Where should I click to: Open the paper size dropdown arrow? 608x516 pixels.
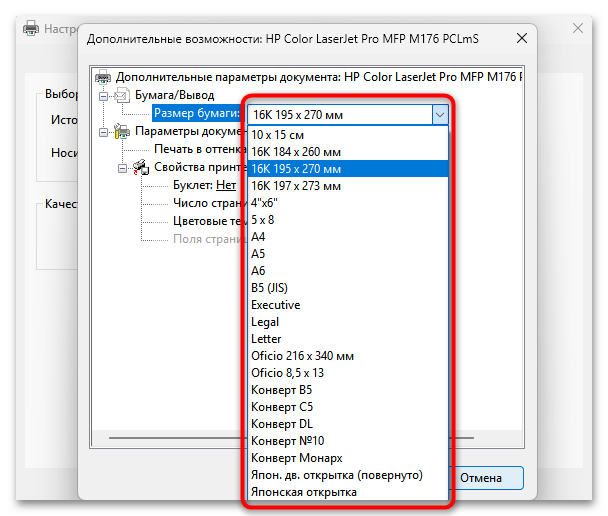[x=440, y=115]
